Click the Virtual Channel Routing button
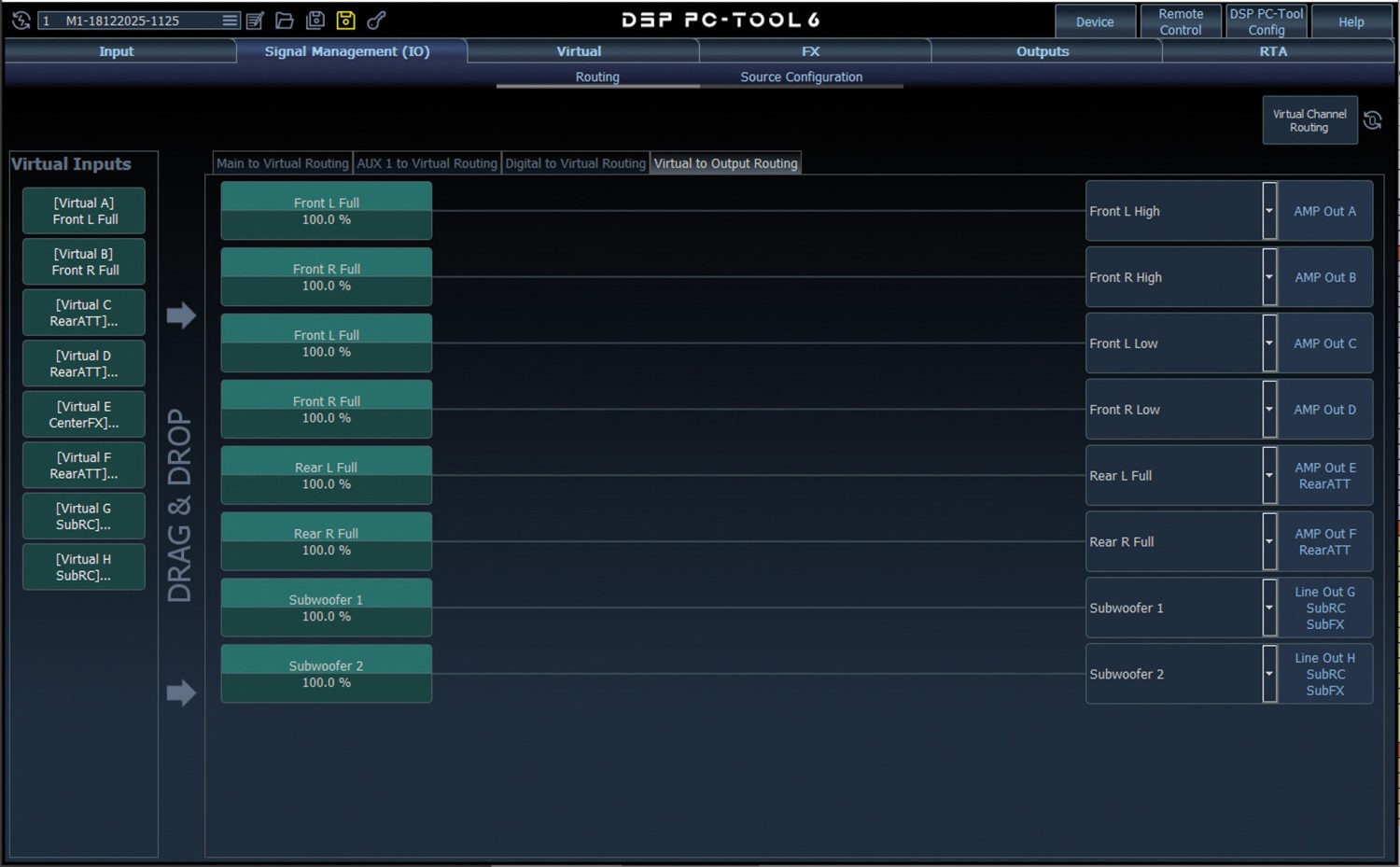Screen dimensions: 1400x867 point(1309,120)
